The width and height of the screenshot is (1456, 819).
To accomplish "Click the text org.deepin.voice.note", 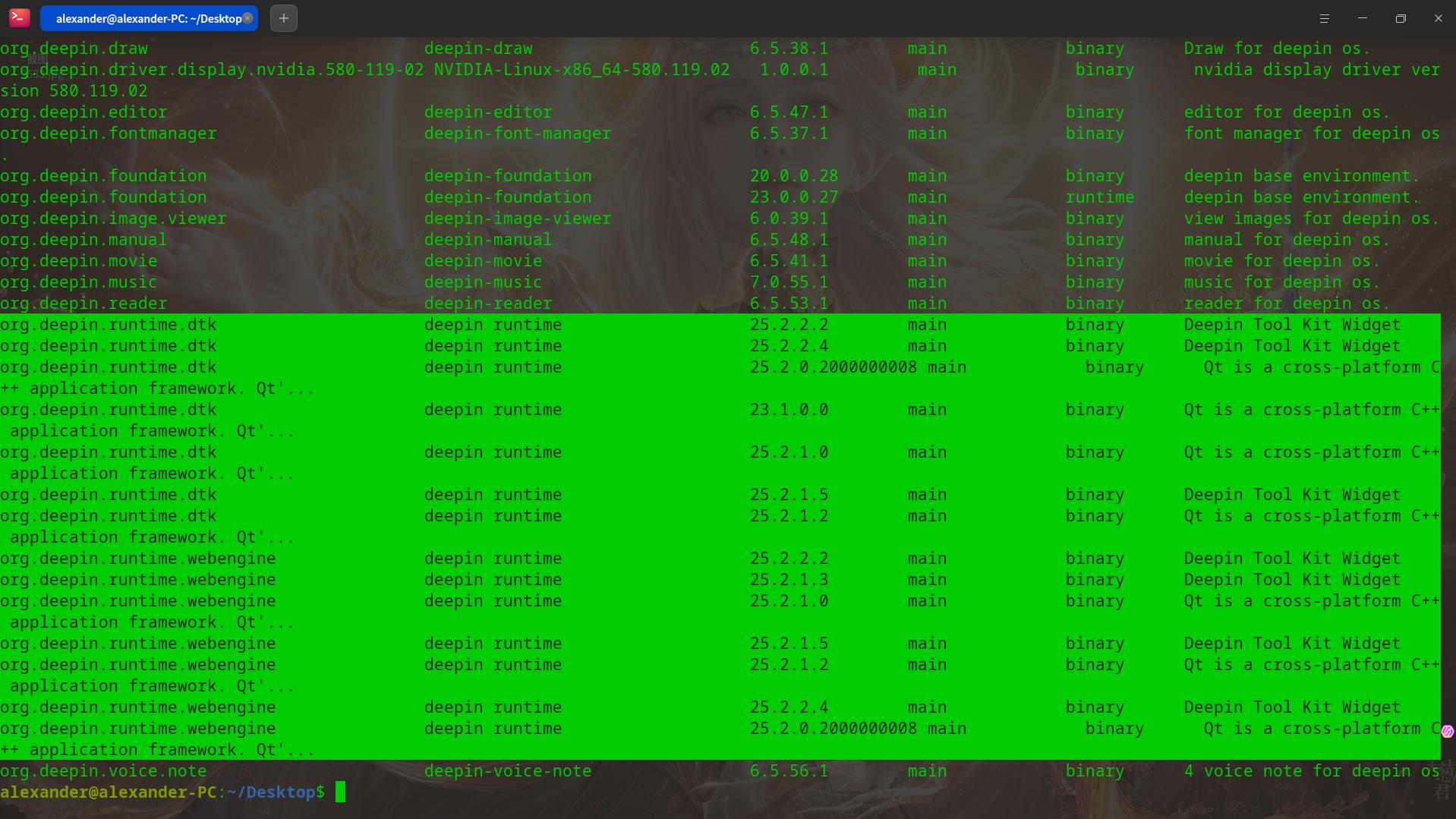I will pyautogui.click(x=103, y=771).
